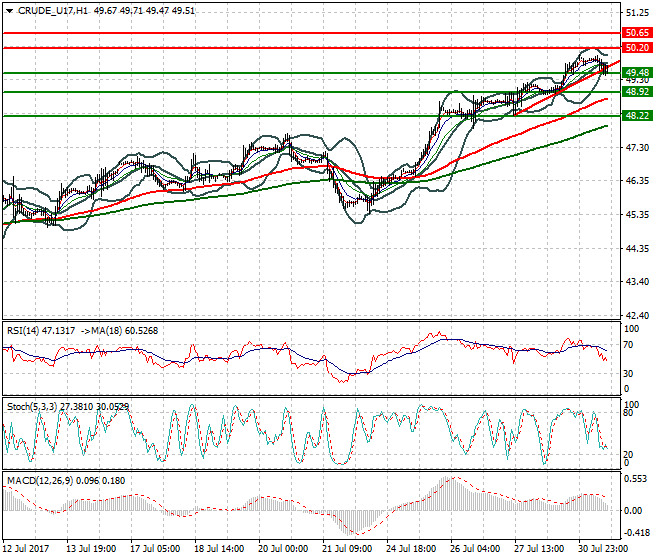The width and height of the screenshot is (660, 560).
Task: Click the 44.35 price scale value
Action: (x=637, y=248)
